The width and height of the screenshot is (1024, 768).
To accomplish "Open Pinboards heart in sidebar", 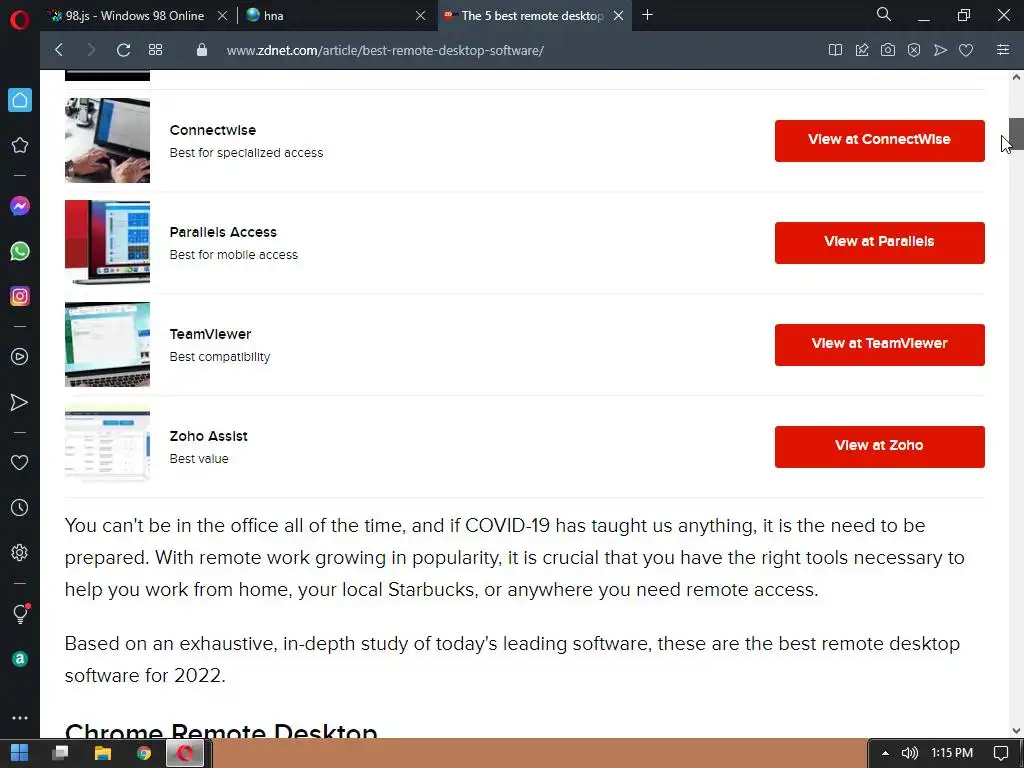I will (x=20, y=462).
